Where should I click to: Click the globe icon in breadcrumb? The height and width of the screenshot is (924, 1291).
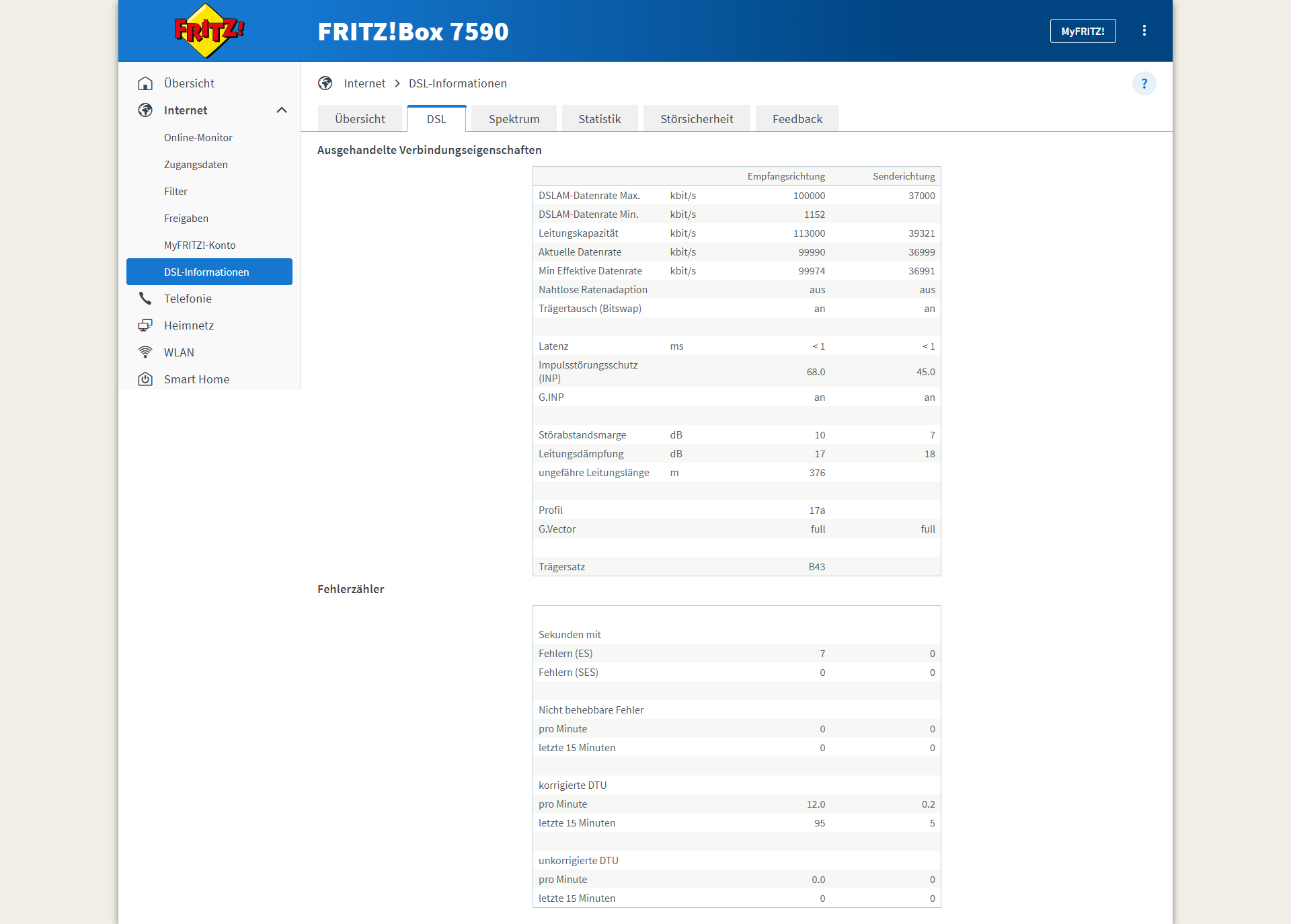(325, 83)
